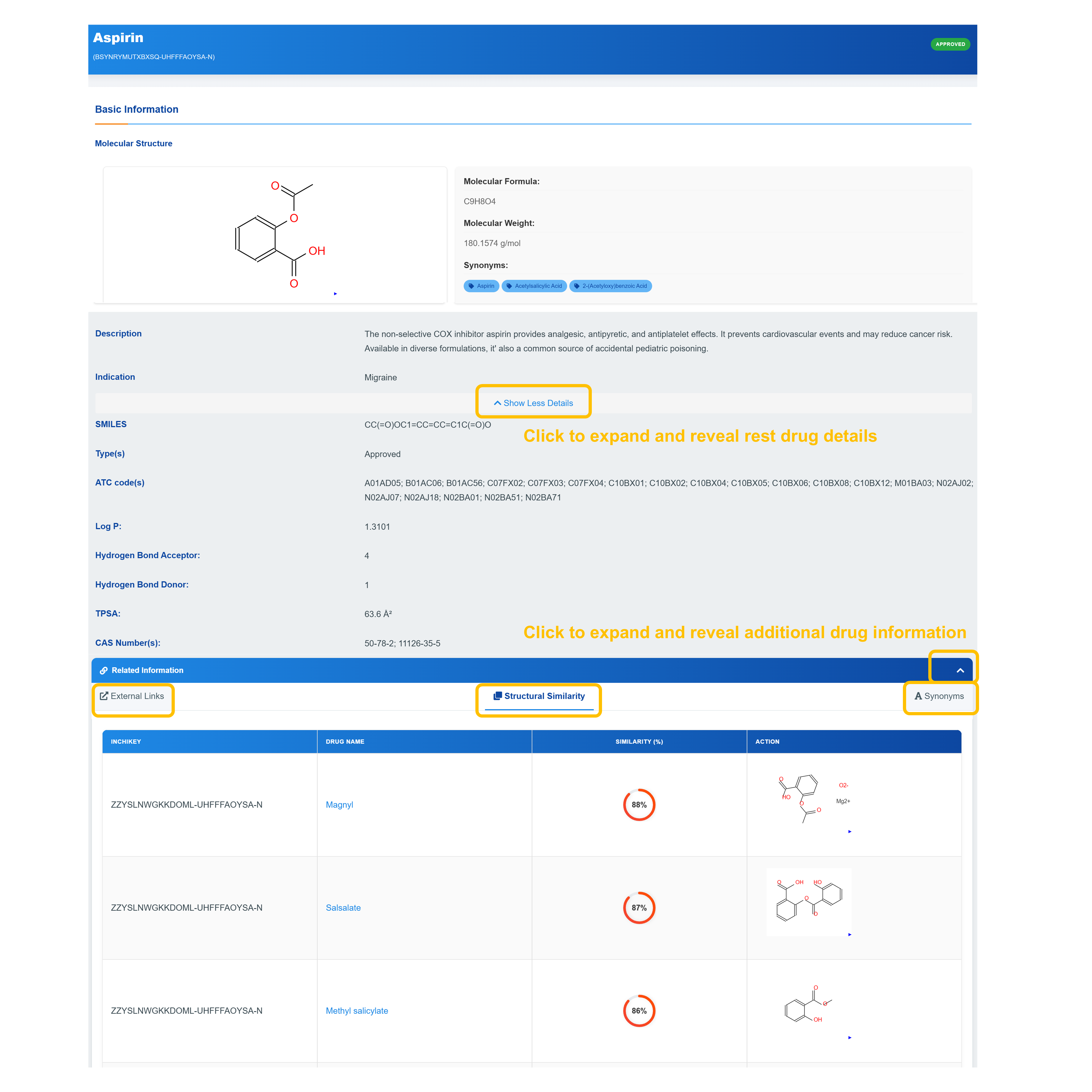Click the Synonyms letter-A icon
The width and height of the screenshot is (1092, 1092).
[x=918, y=696]
